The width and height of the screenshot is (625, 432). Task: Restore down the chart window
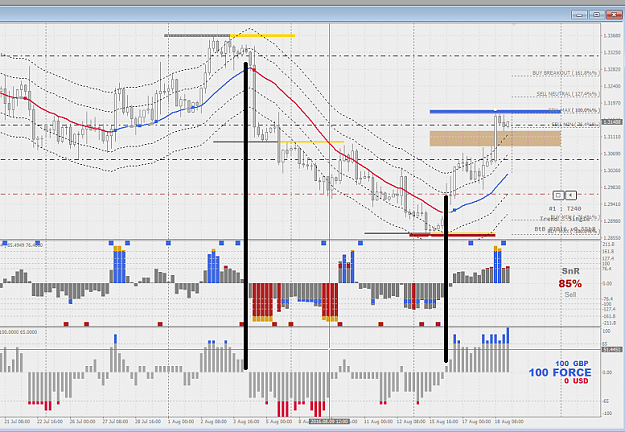point(596,15)
